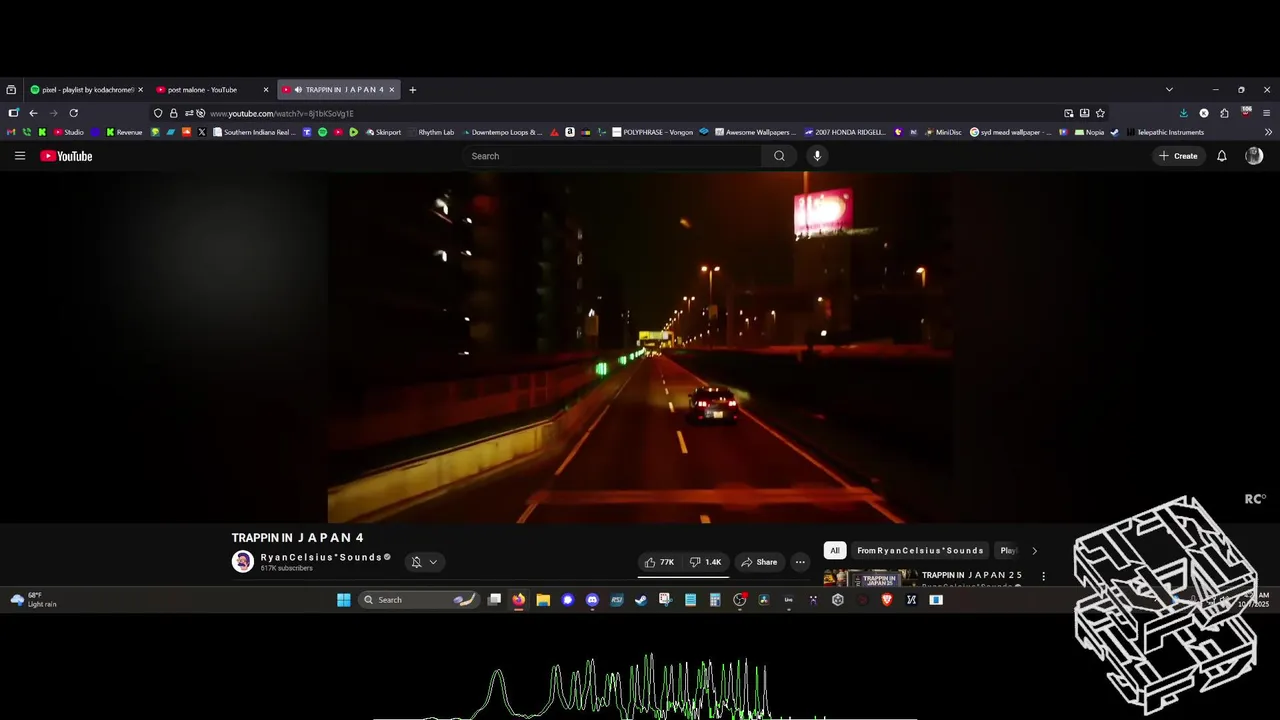
Task: Select From RyanCelsius Sounds chip
Action: point(920,550)
